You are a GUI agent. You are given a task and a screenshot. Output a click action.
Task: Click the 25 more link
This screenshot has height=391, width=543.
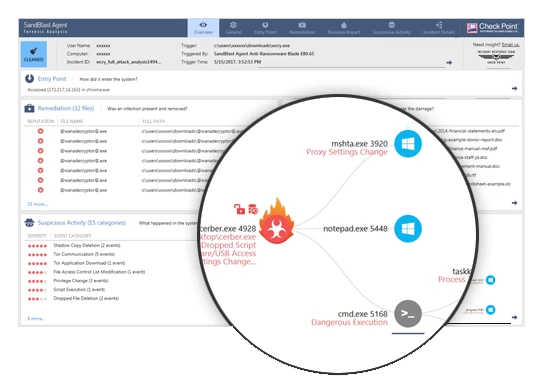click(x=37, y=204)
